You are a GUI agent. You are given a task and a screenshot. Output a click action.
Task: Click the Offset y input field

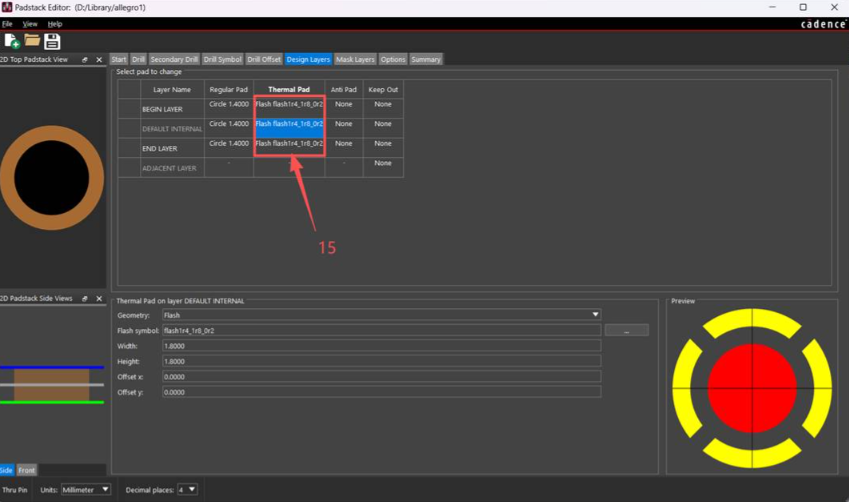pyautogui.click(x=381, y=392)
